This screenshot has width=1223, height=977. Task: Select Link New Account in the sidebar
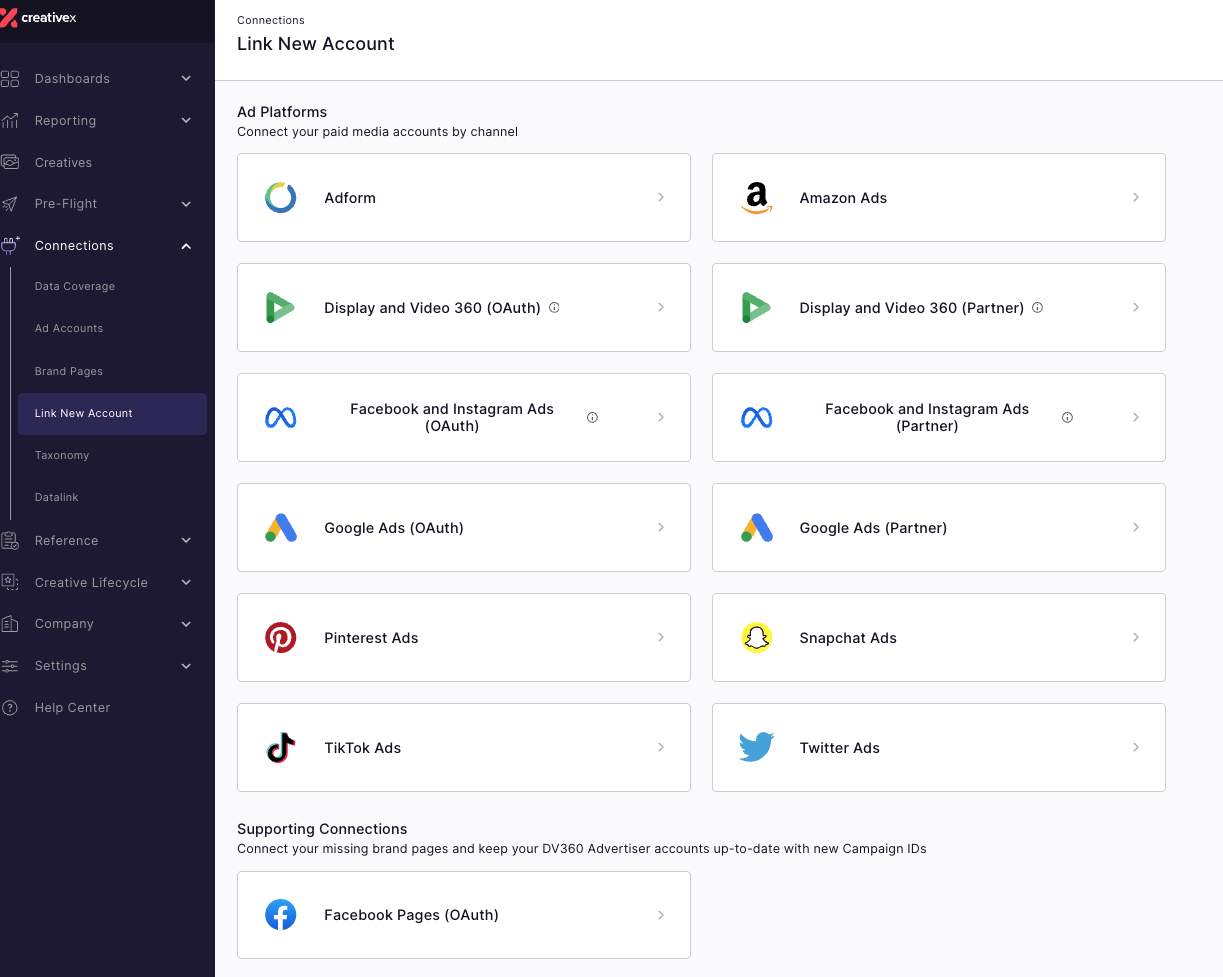pyautogui.click(x=112, y=414)
